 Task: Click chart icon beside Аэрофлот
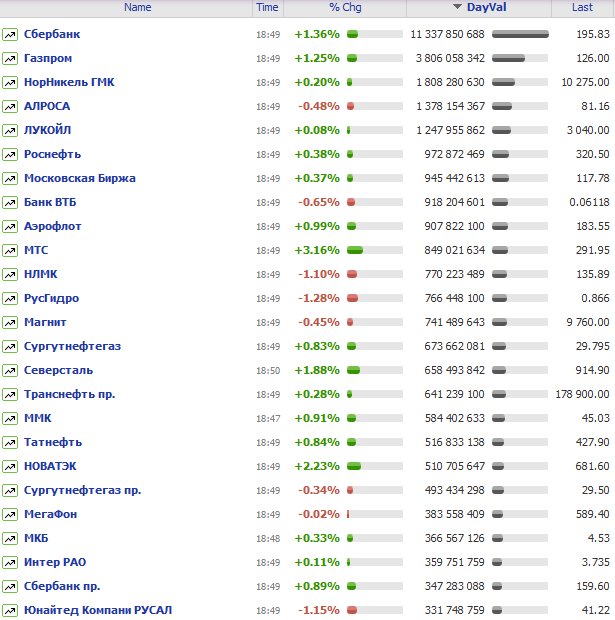(10, 226)
